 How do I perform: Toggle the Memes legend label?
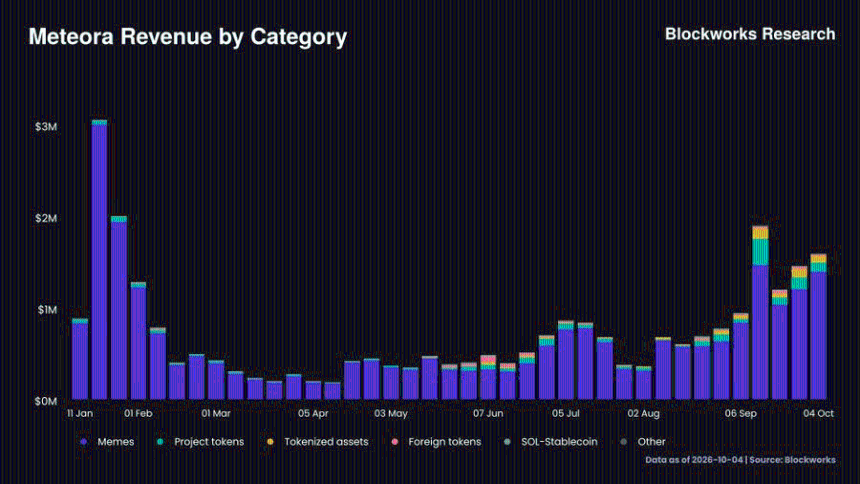click(x=116, y=442)
